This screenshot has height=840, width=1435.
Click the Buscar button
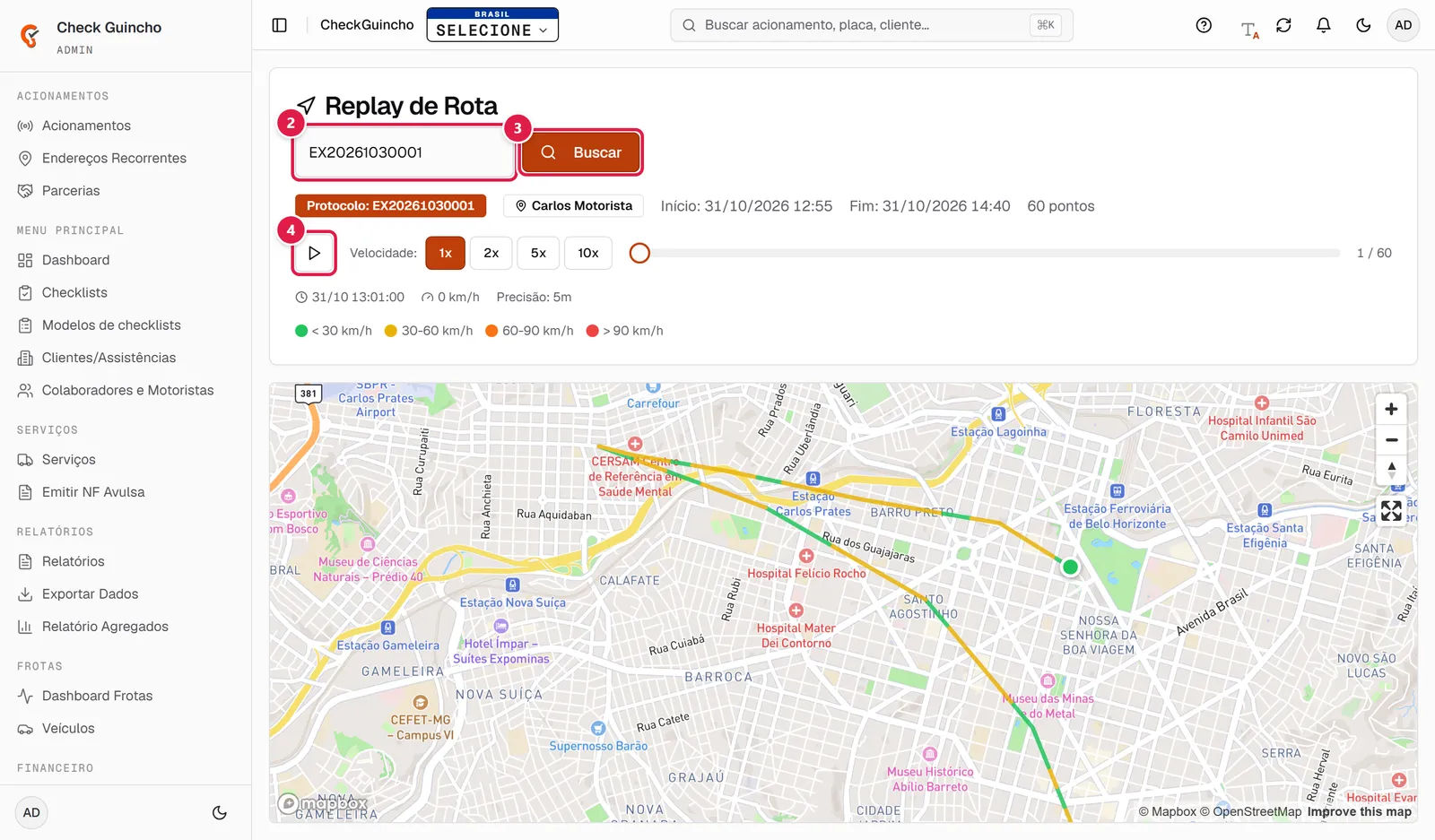581,152
